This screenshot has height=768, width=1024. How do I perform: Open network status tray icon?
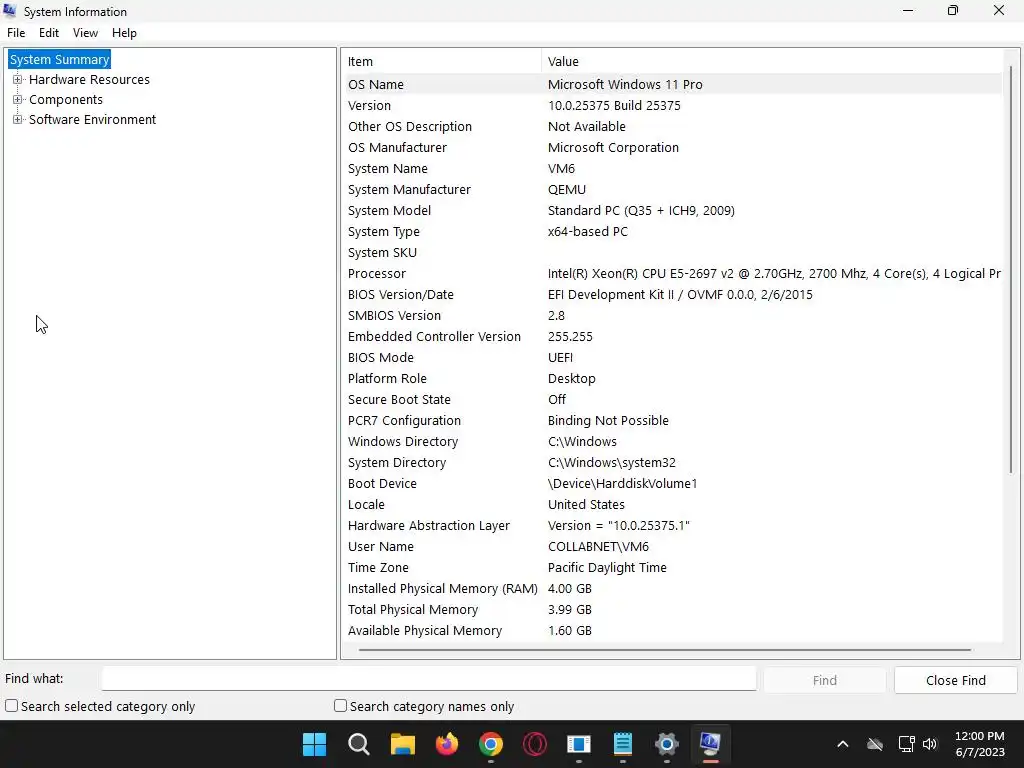[x=906, y=744]
